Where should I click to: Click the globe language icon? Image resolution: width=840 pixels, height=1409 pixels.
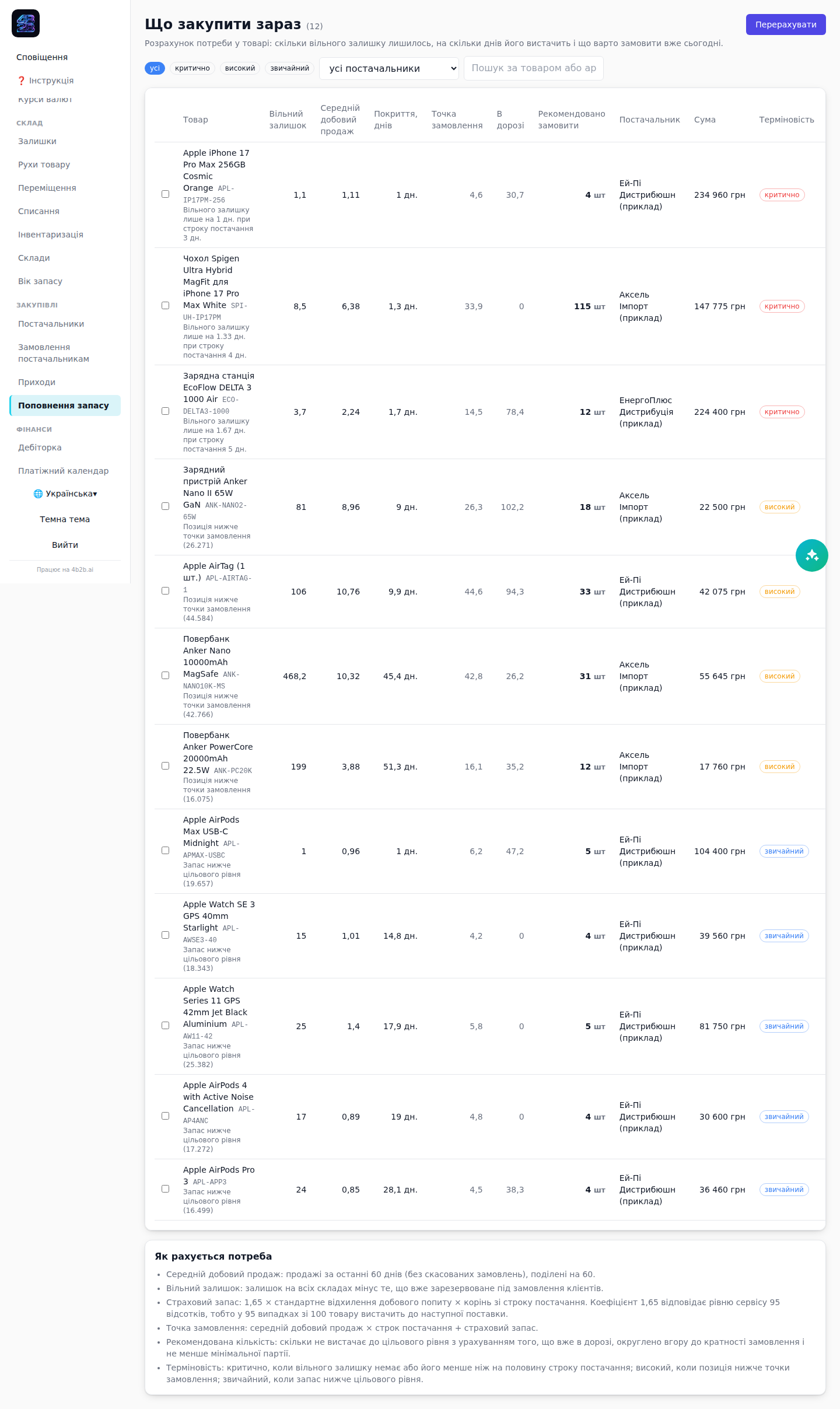click(x=38, y=494)
